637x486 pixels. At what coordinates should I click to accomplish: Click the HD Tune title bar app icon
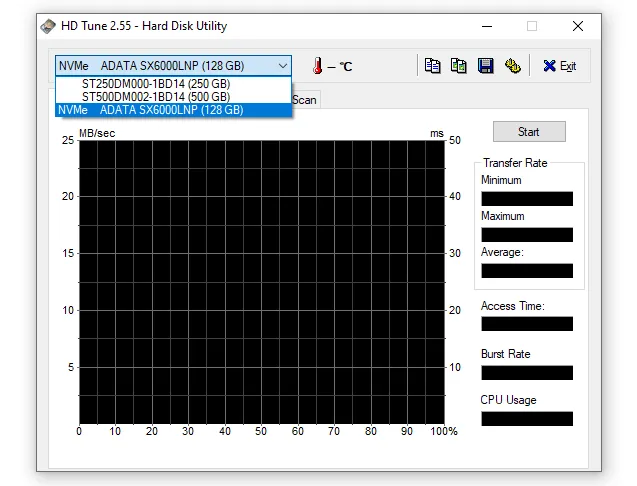48,26
